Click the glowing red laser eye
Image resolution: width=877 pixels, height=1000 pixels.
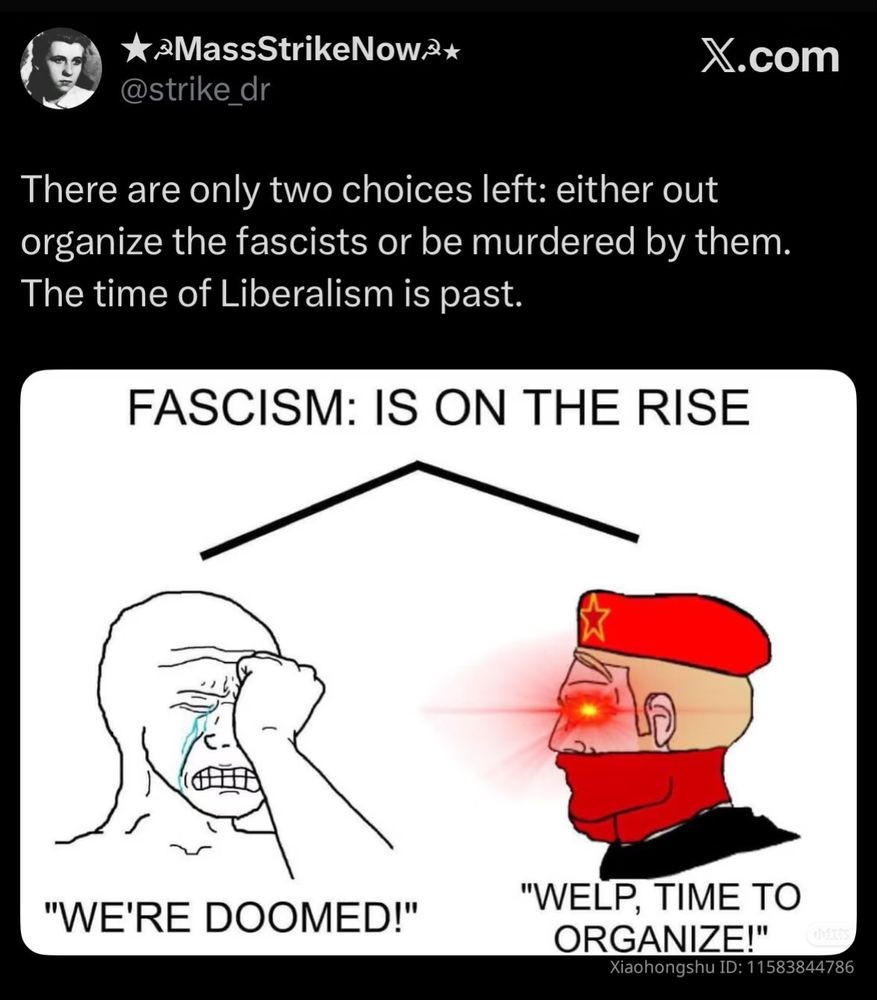(x=589, y=709)
